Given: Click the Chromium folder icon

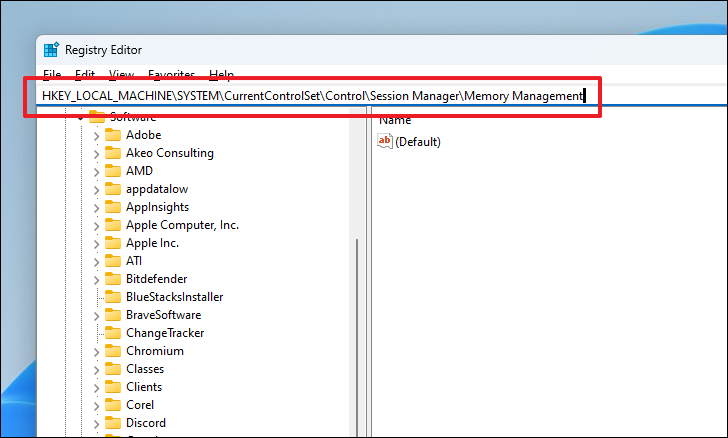Looking at the screenshot, I should pyautogui.click(x=113, y=351).
